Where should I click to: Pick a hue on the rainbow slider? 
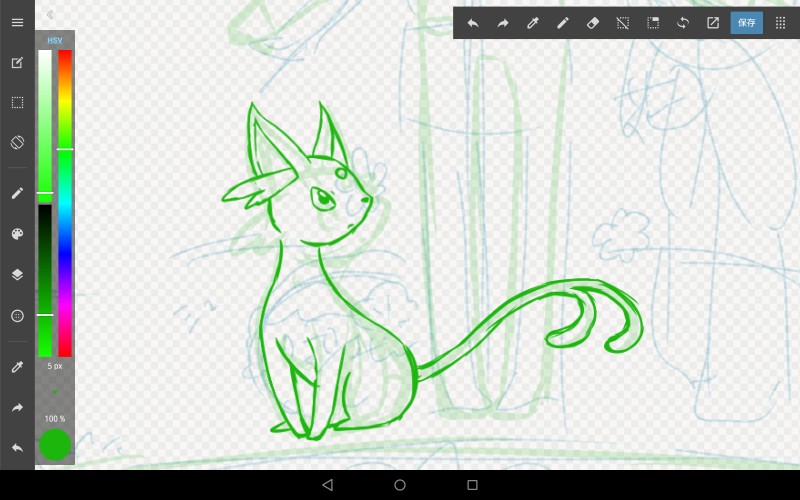coord(65,203)
